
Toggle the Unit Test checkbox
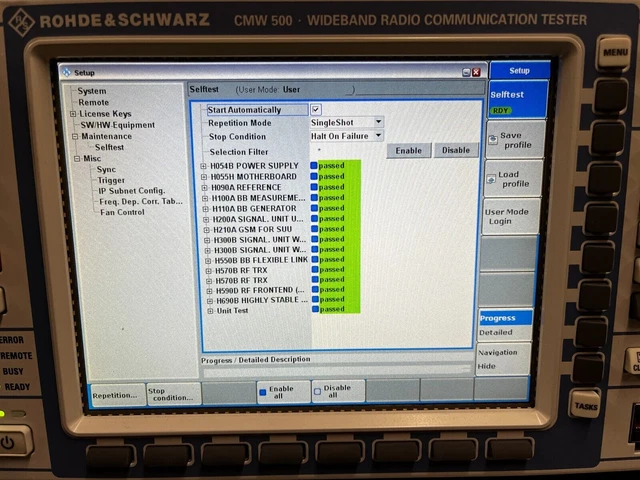pos(316,309)
